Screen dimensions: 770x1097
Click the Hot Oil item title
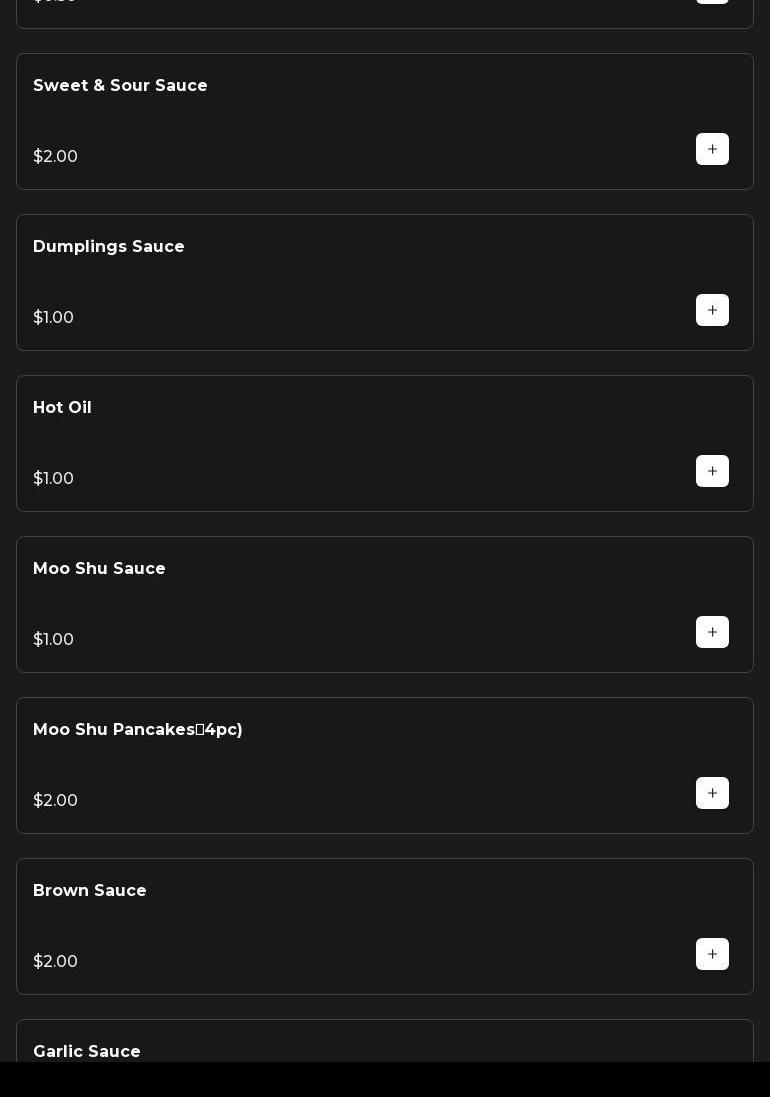pyautogui.click(x=62, y=408)
